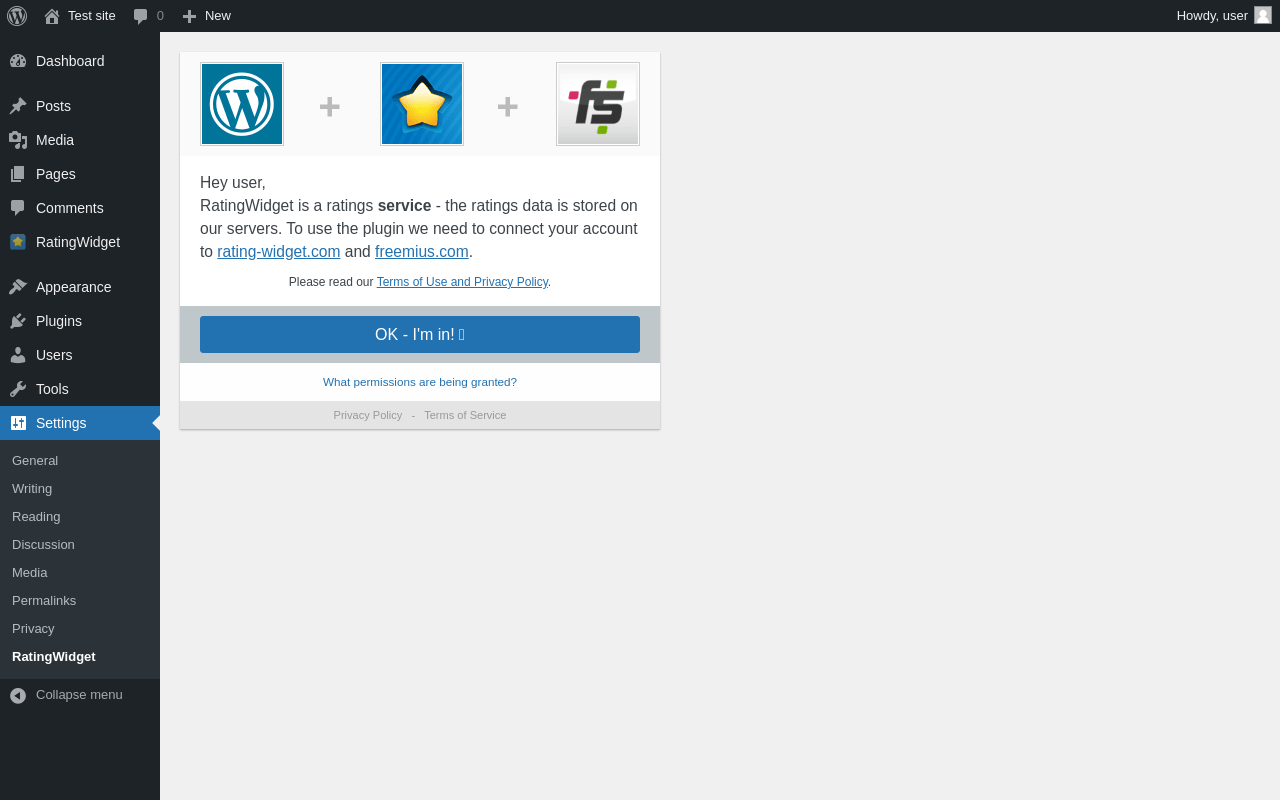
Task: Open the New content menu
Action: pyautogui.click(x=206, y=16)
